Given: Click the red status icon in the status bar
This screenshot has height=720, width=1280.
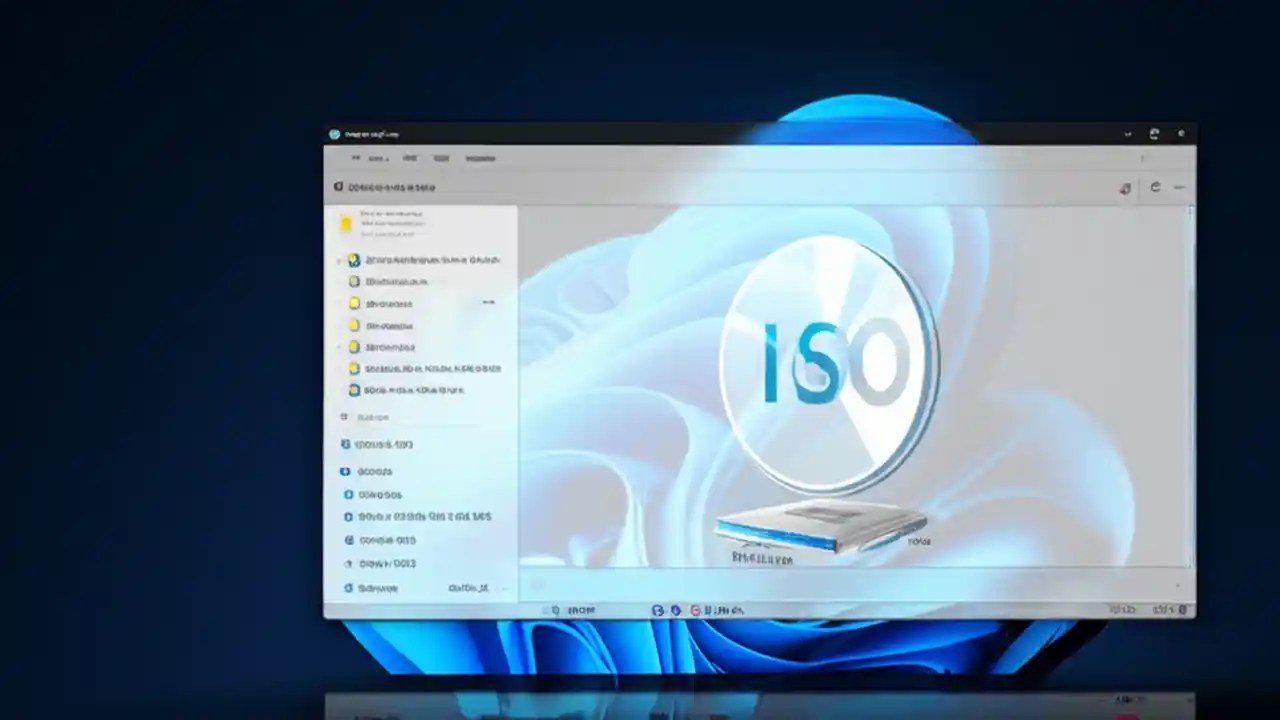Looking at the screenshot, I should point(695,610).
